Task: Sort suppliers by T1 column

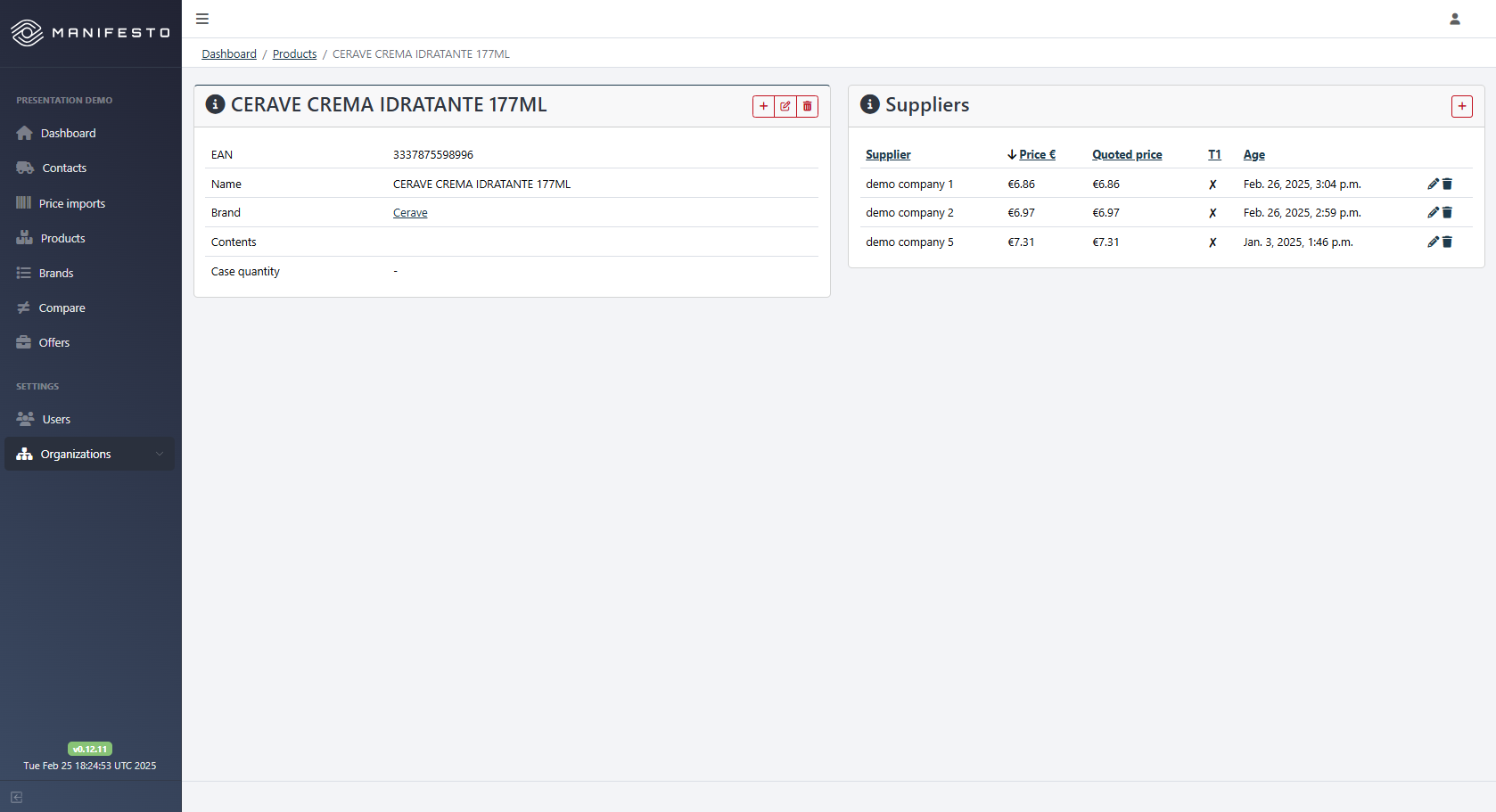Action: [x=1214, y=154]
